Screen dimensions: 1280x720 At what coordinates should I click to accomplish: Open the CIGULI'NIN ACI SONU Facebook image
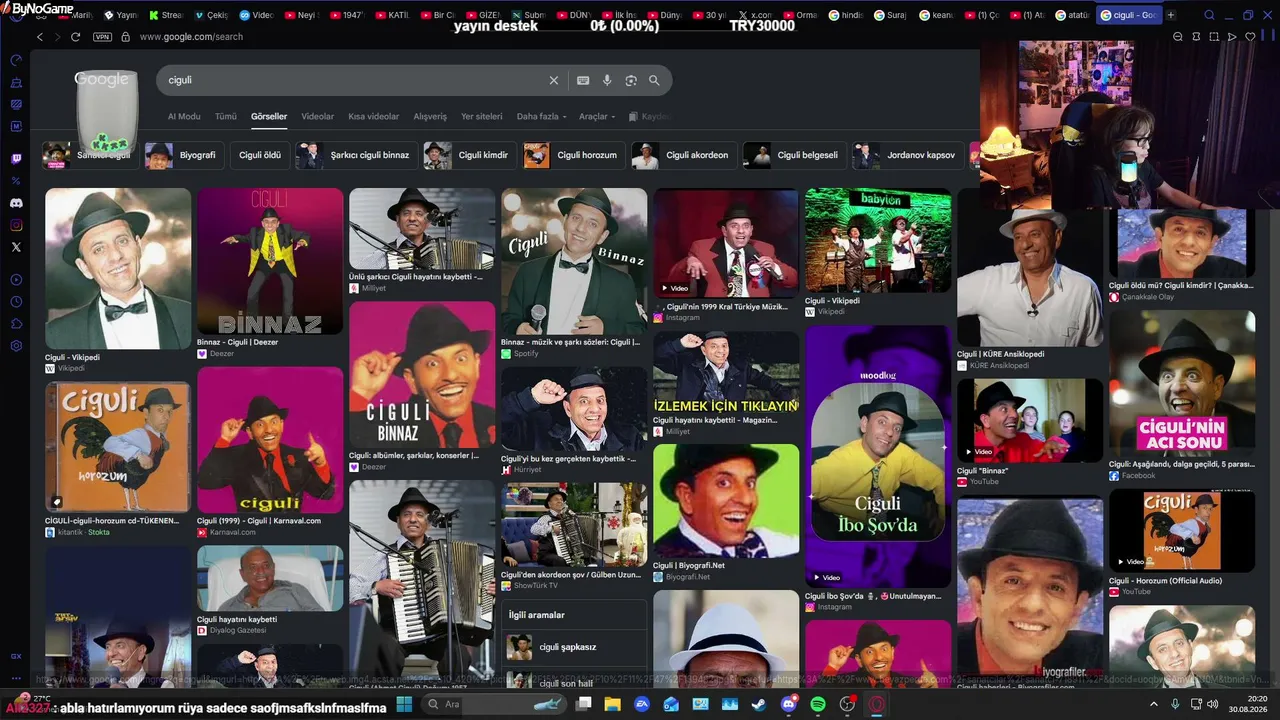pyautogui.click(x=1182, y=383)
